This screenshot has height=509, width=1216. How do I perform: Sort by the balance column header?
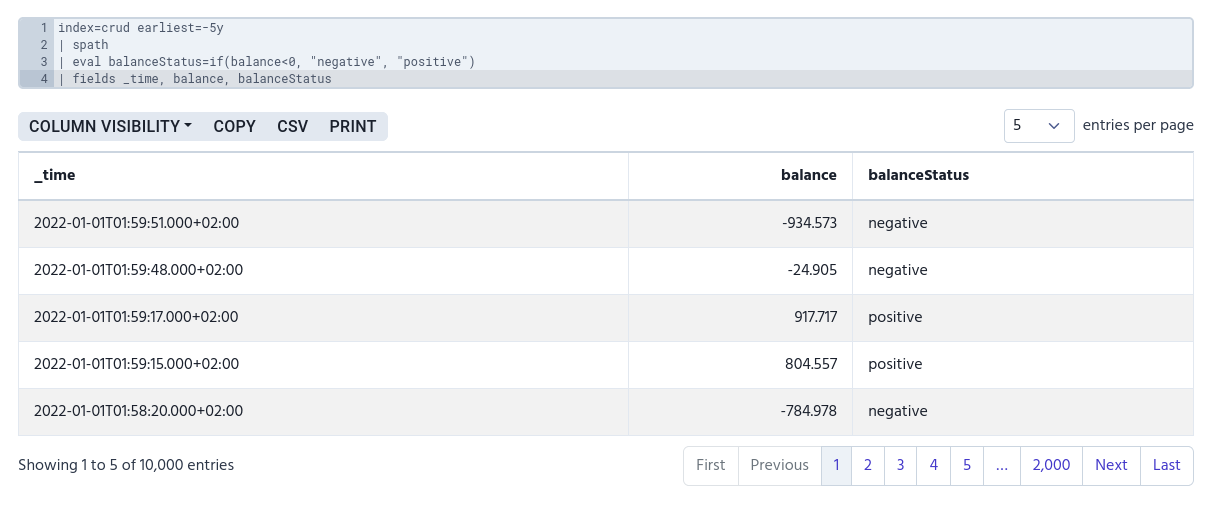(x=740, y=175)
